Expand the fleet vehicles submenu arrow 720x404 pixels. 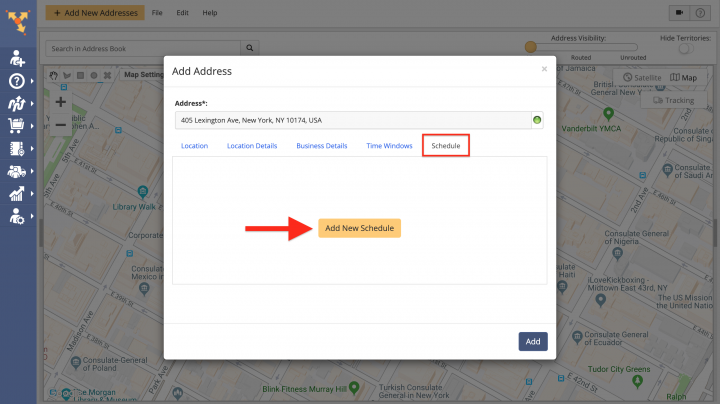(32, 171)
